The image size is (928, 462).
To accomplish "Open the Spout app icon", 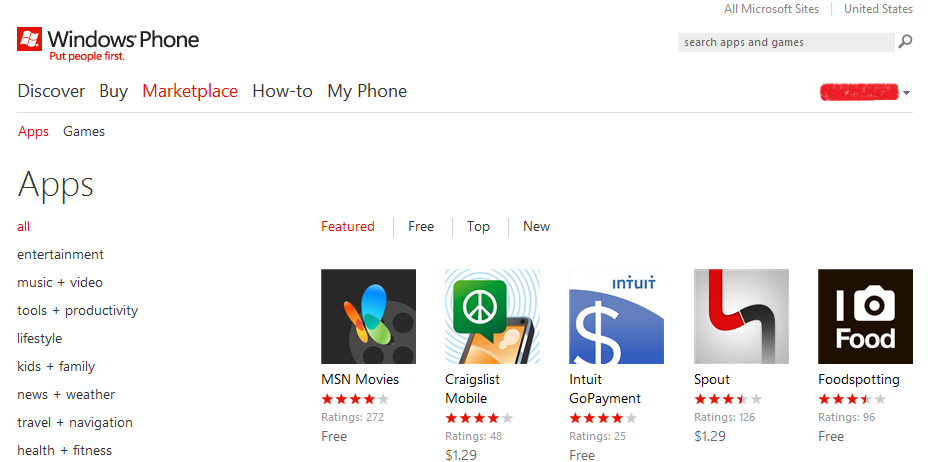I will pos(741,316).
